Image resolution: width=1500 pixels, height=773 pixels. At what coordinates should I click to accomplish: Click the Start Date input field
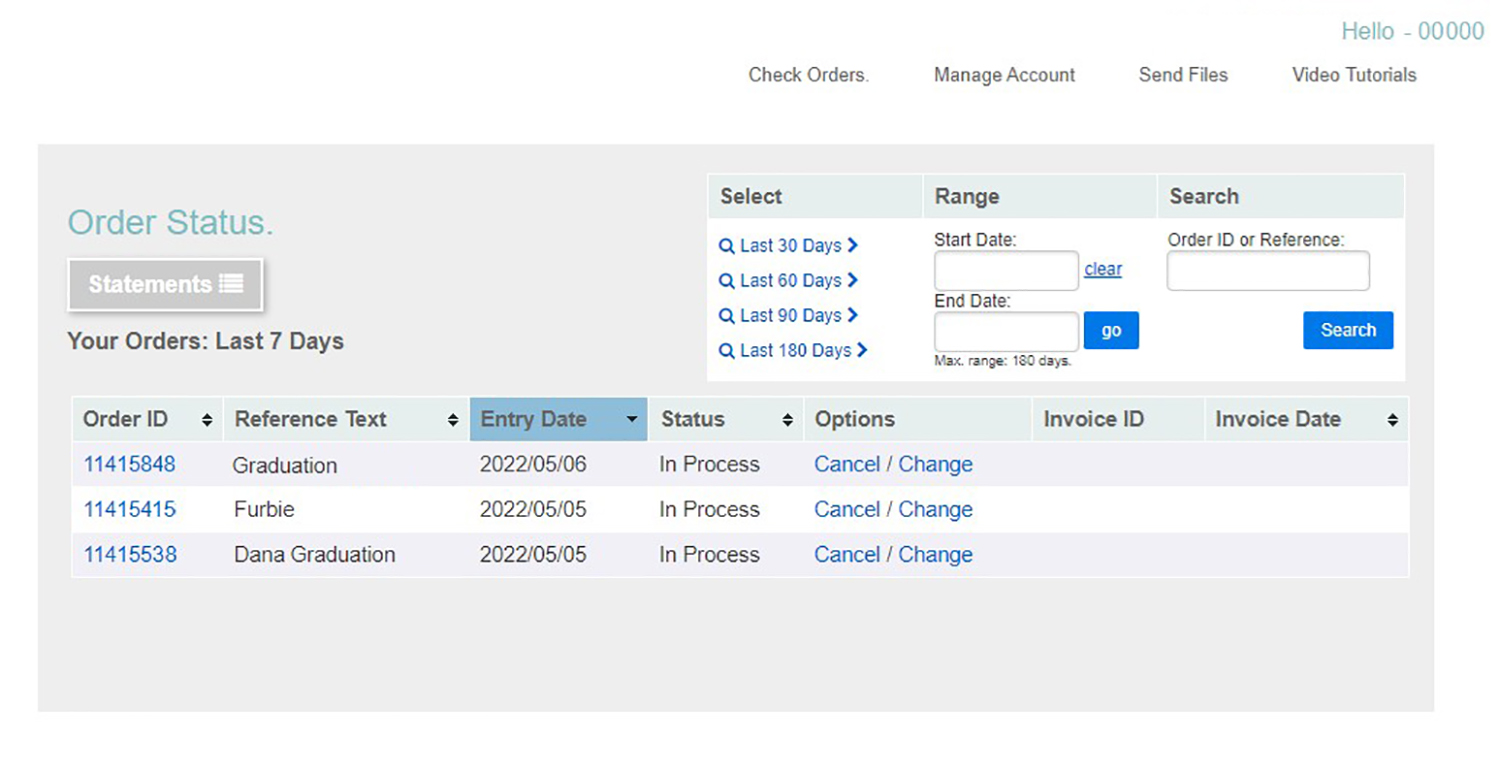1006,271
